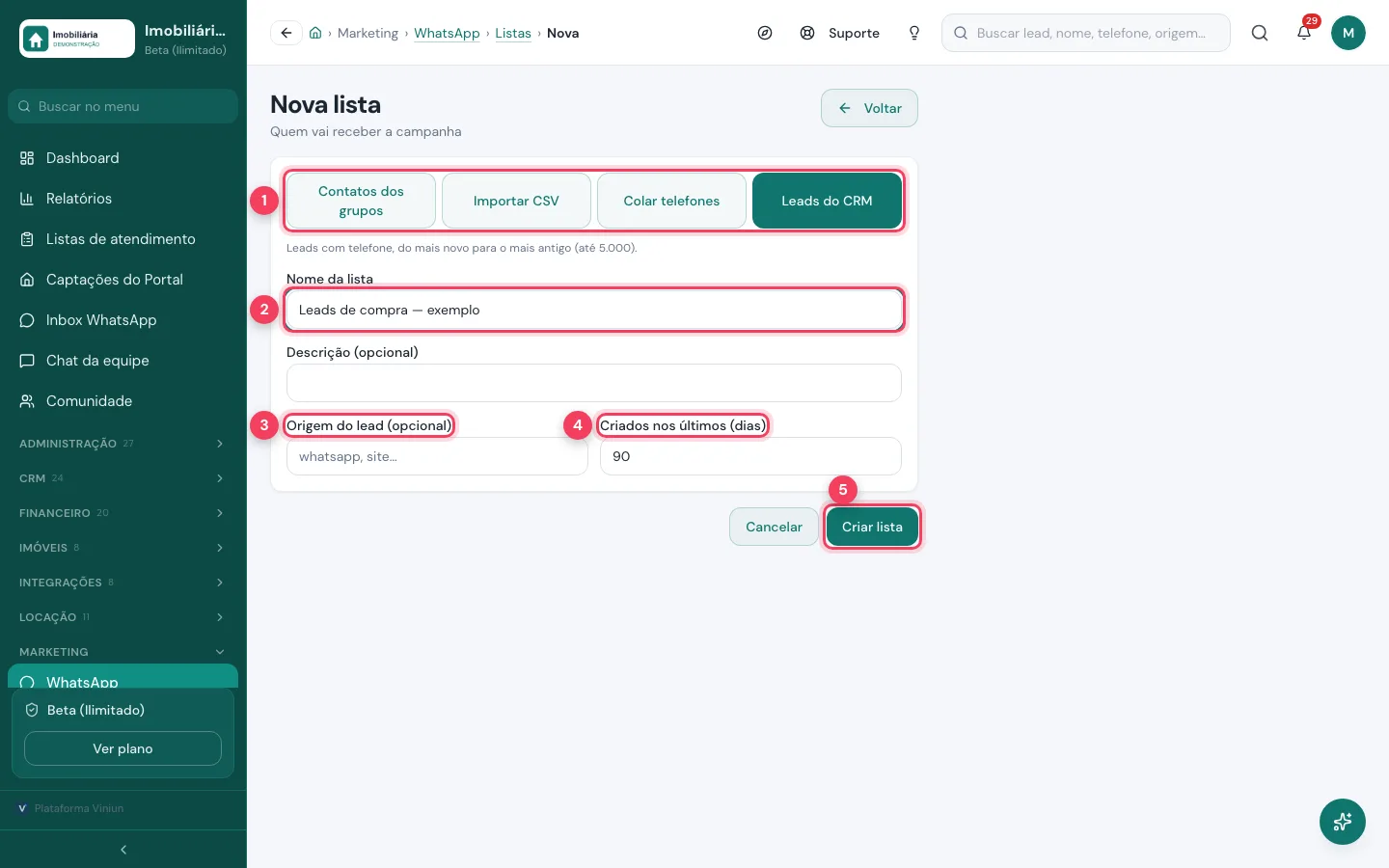Expand the Integrações section

(123, 583)
